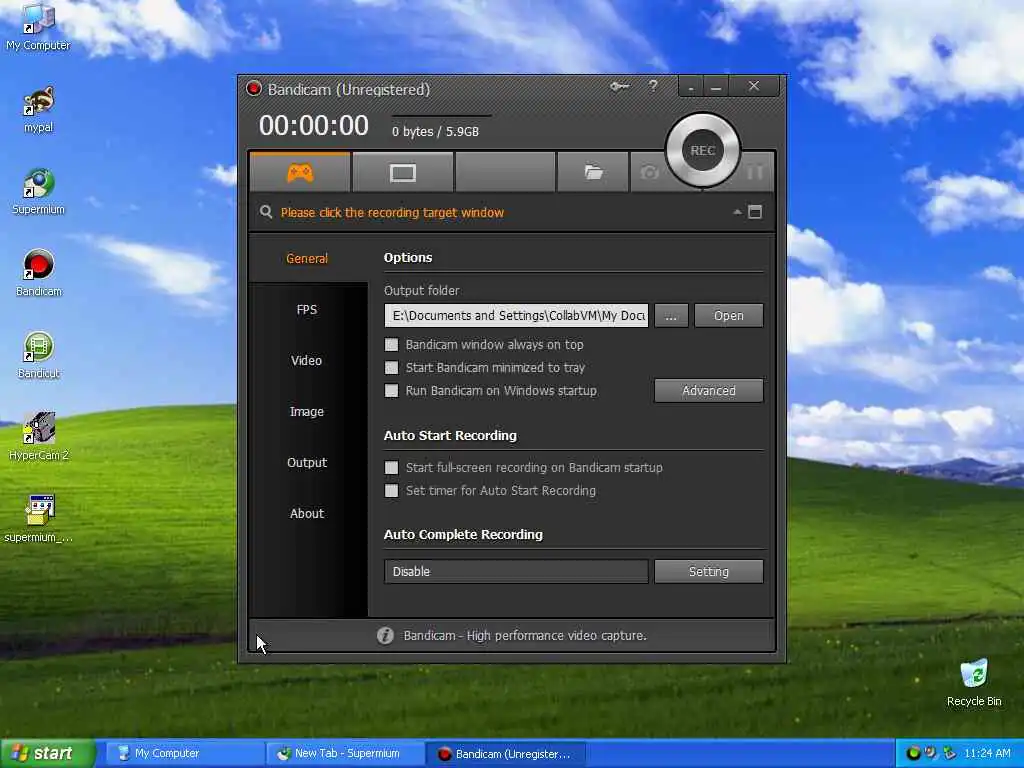Open the Auto Complete Recording Setting button

point(709,571)
